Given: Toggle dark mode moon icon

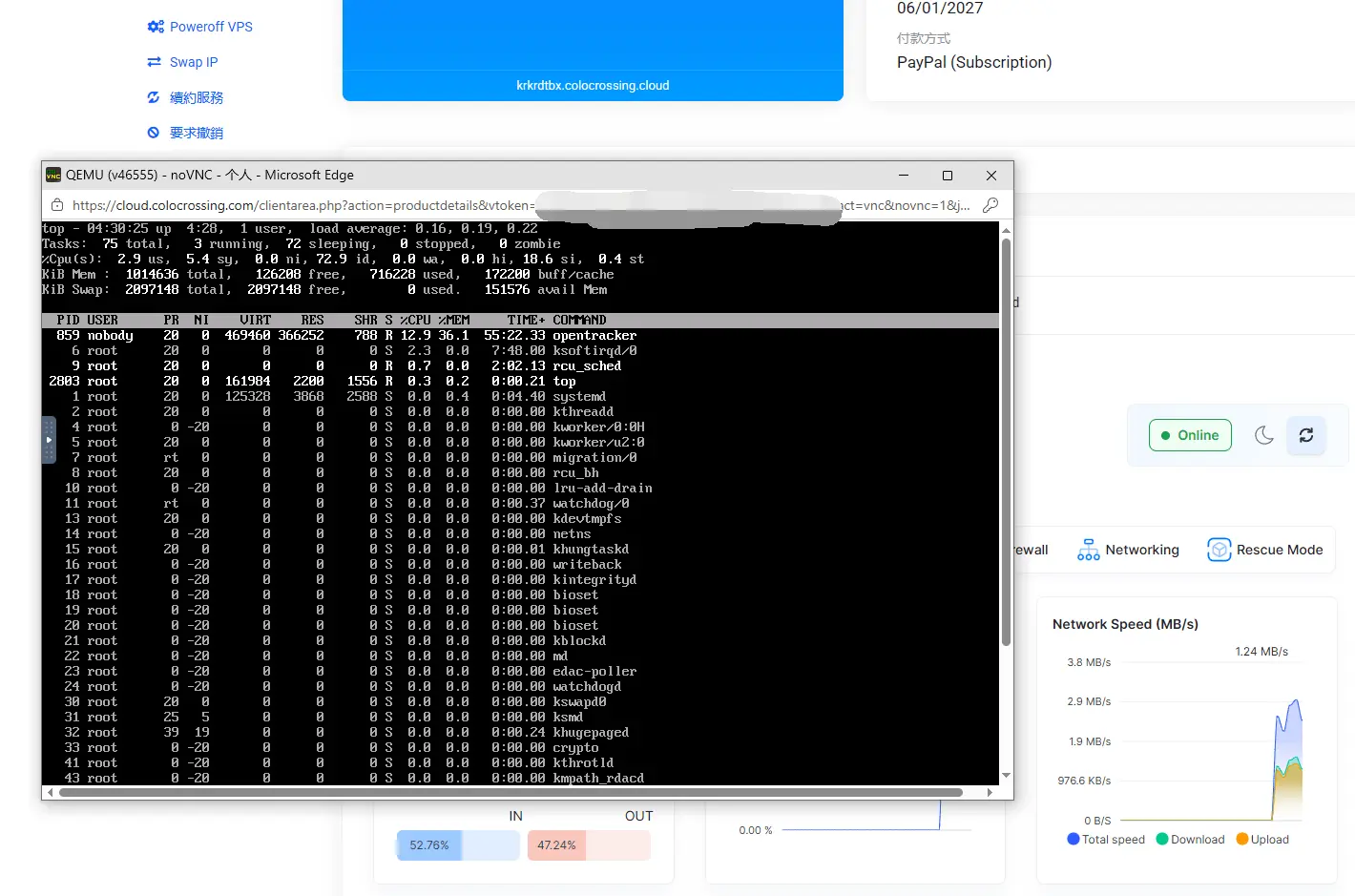Looking at the screenshot, I should click(x=1264, y=435).
